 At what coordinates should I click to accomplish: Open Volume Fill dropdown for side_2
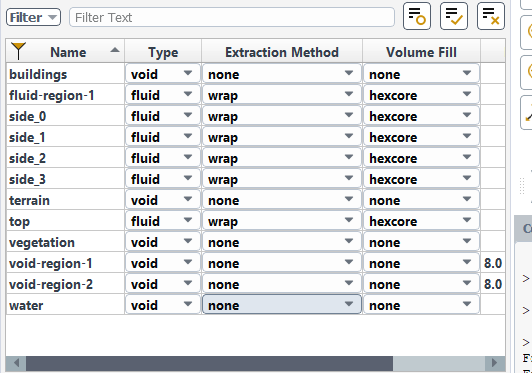point(421,158)
